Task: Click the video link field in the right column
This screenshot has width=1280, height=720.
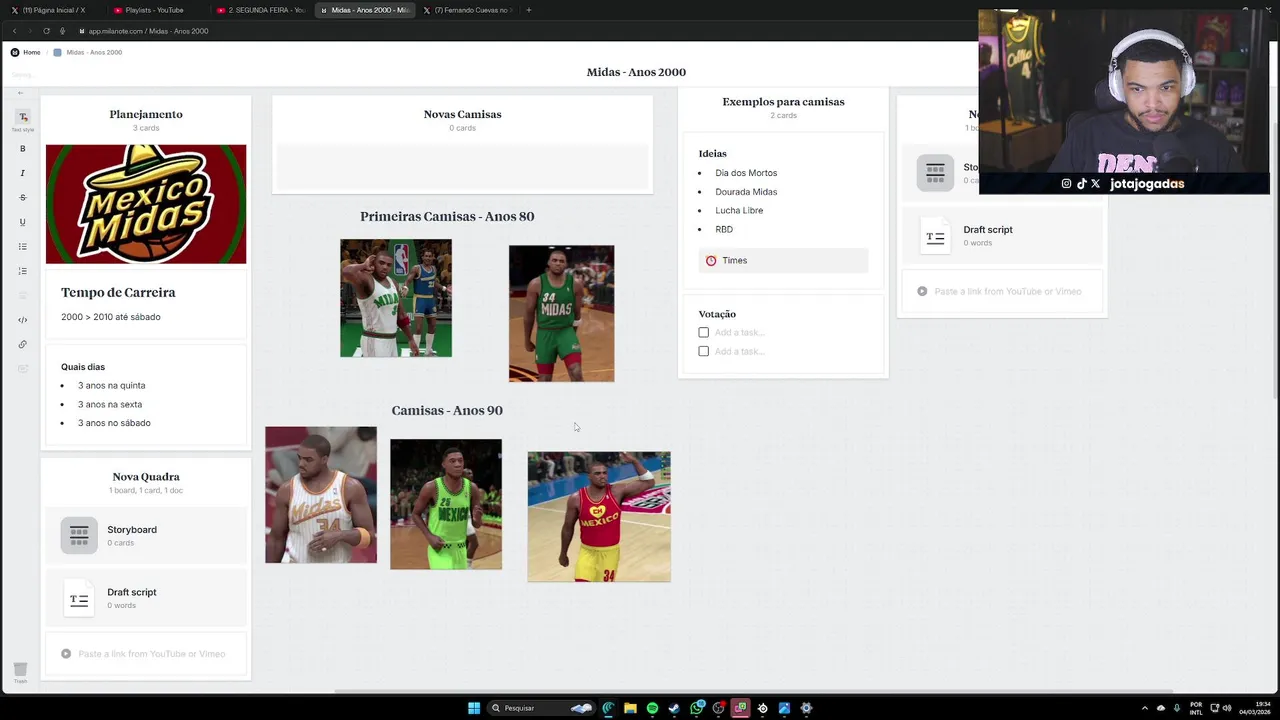Action: pos(1002,291)
